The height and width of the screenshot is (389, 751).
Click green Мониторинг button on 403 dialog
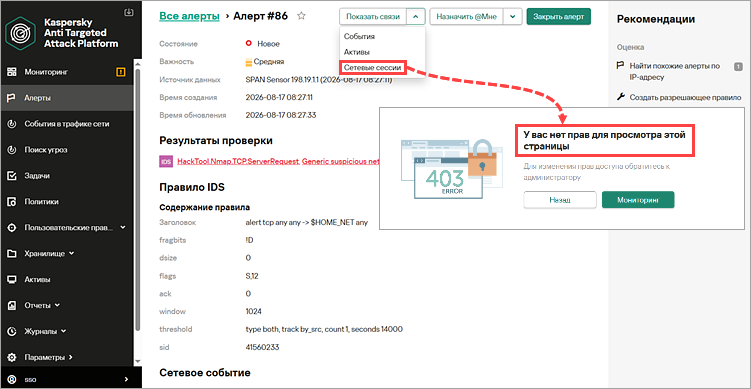click(x=638, y=200)
